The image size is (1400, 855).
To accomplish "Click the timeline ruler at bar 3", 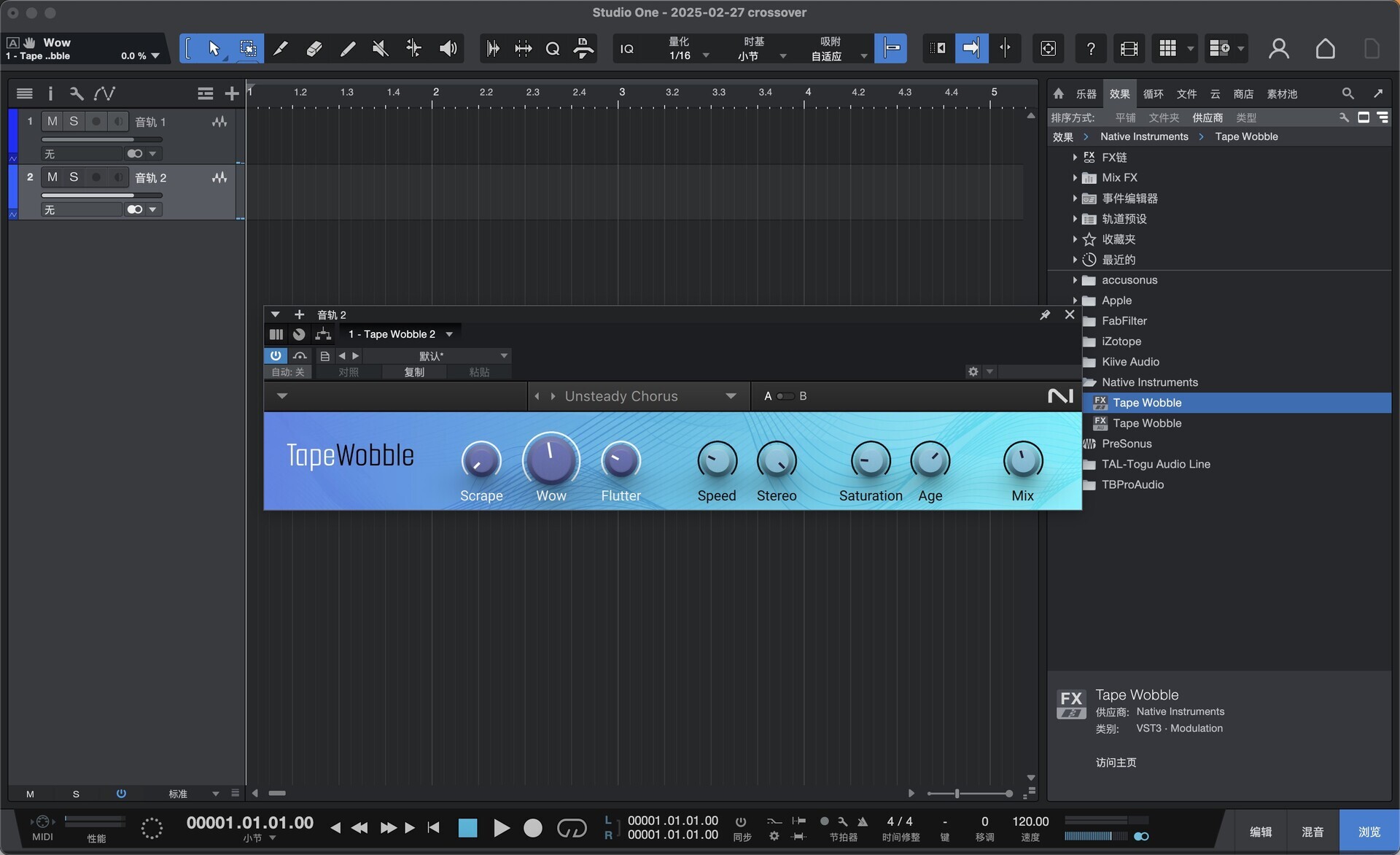I will click(x=621, y=93).
